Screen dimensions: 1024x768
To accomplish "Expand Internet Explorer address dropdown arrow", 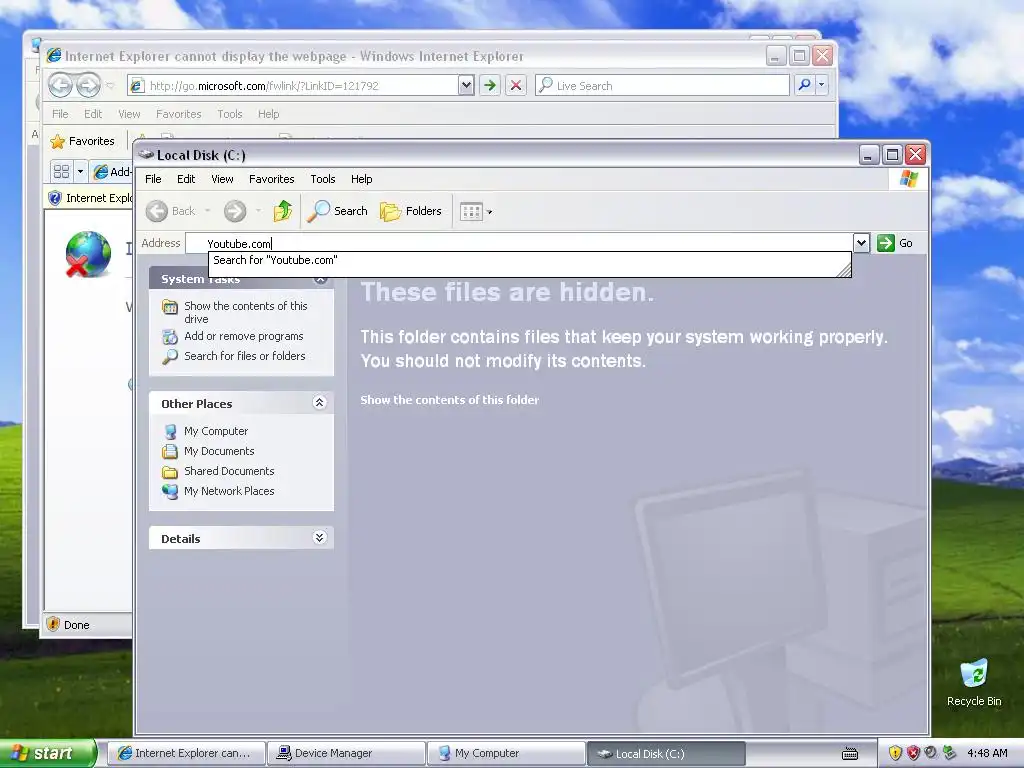I will (466, 86).
